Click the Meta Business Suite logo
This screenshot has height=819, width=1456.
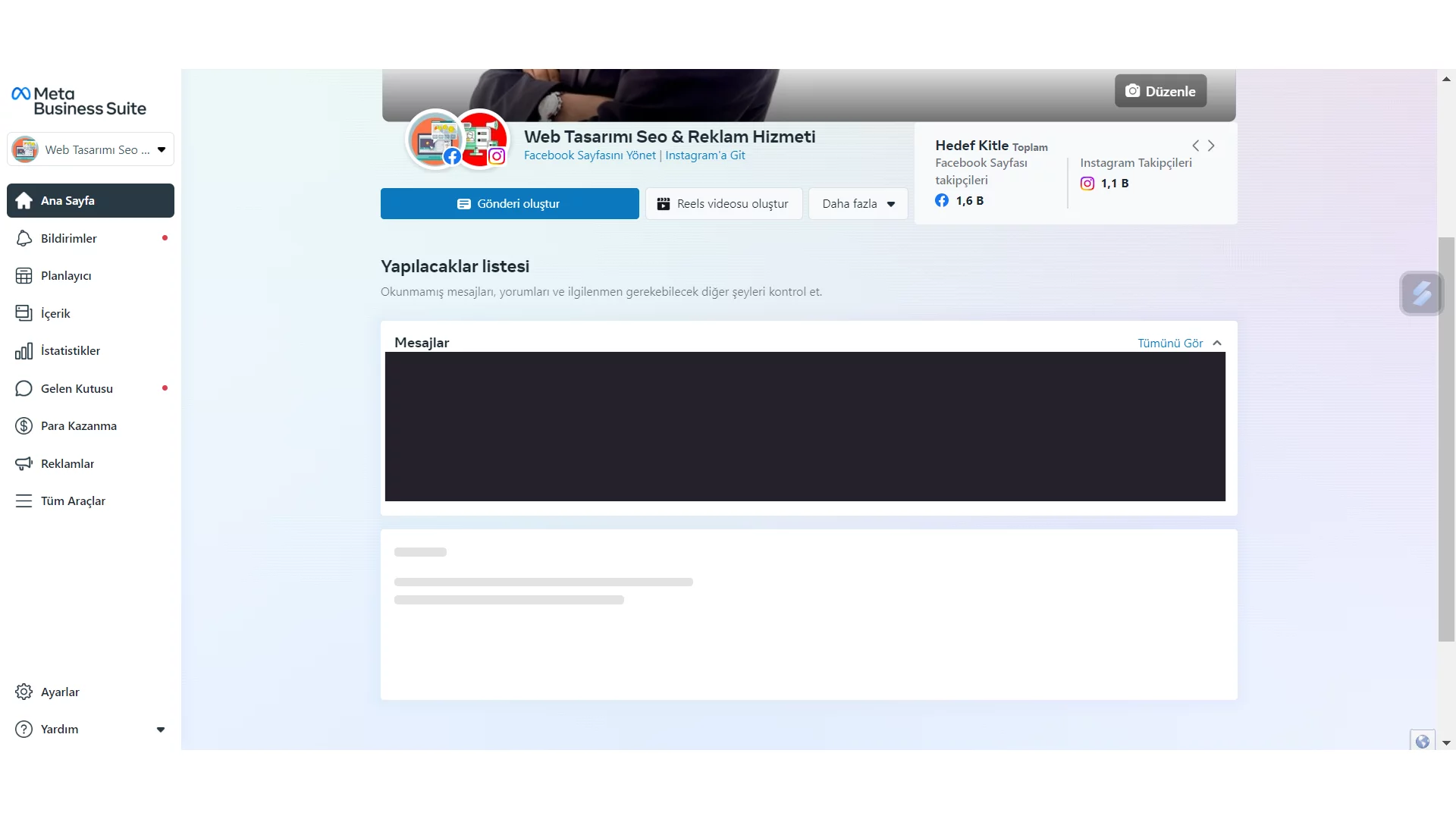coord(79,101)
